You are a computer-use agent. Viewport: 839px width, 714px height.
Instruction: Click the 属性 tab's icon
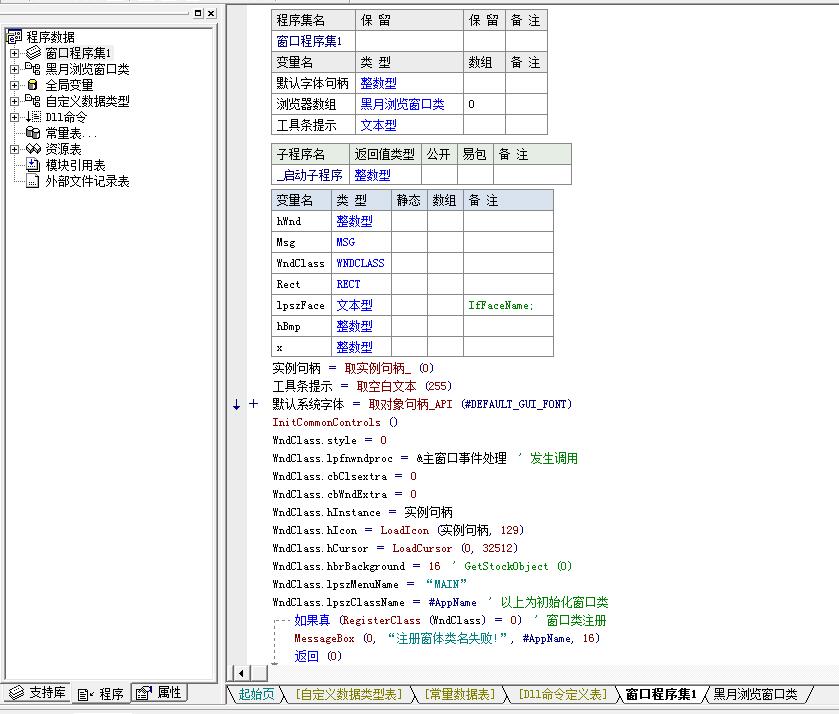[144, 693]
